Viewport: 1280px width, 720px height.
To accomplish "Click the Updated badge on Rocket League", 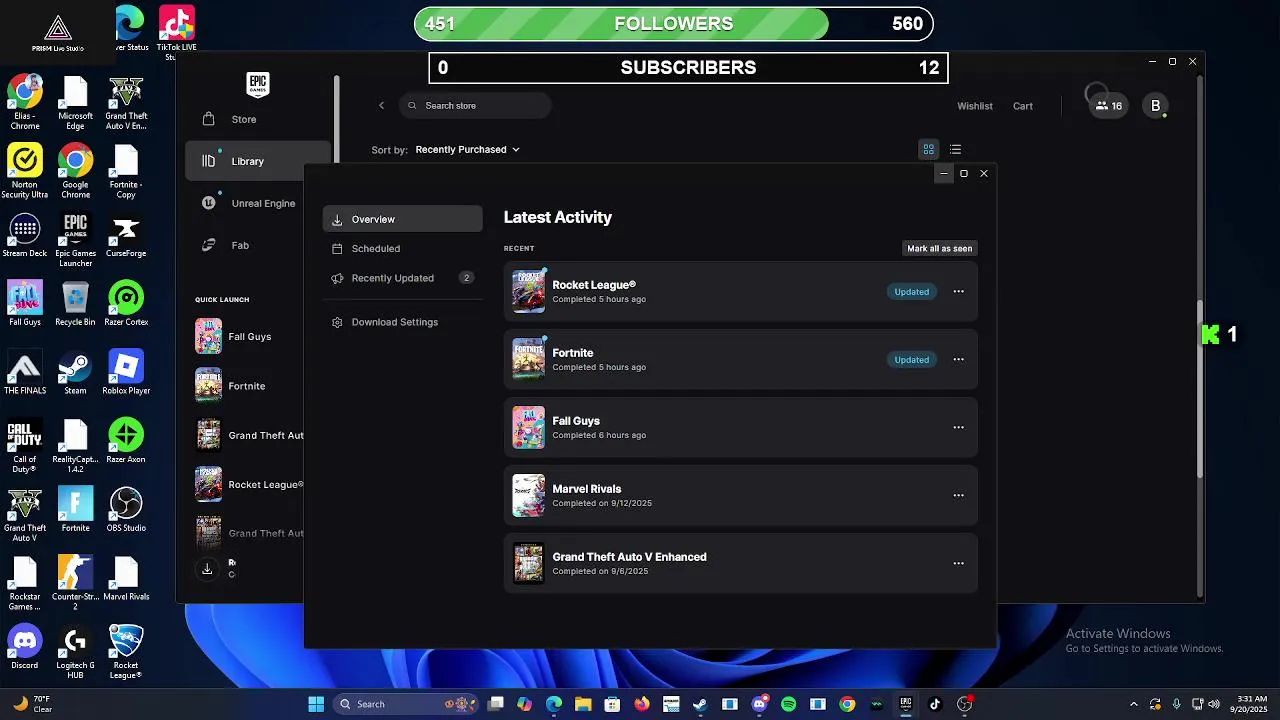I will coord(911,292).
